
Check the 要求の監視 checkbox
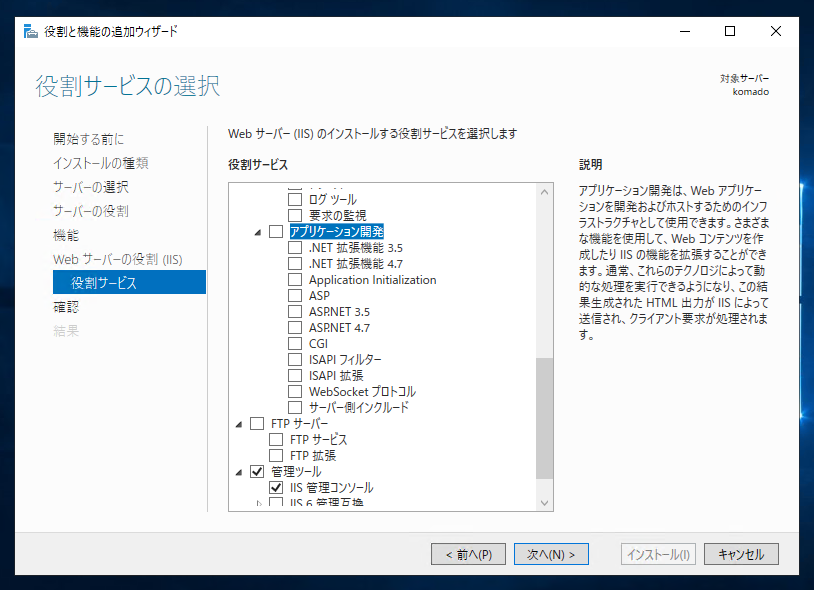click(295, 215)
